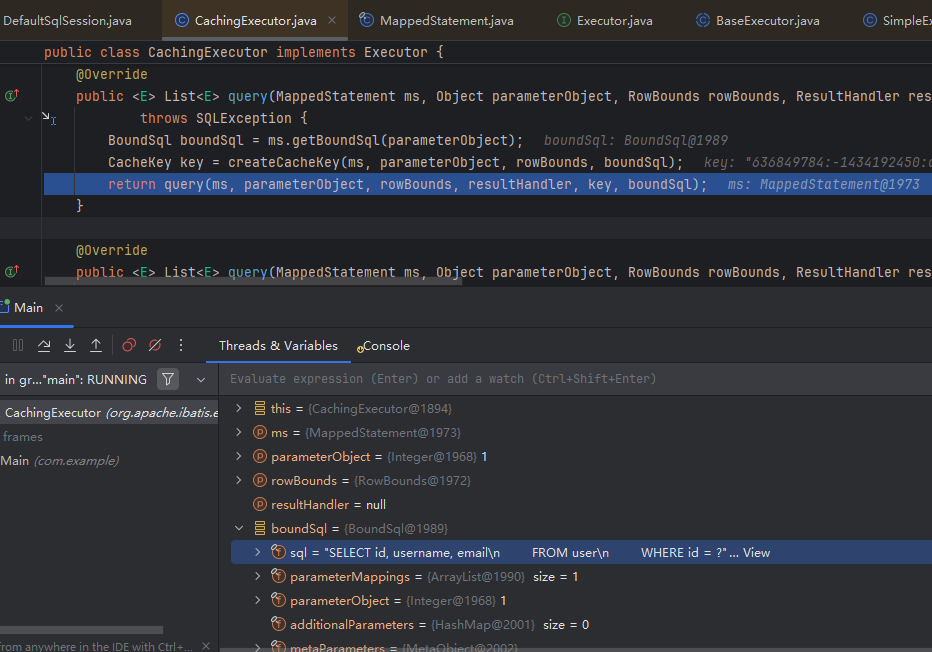932x652 pixels.
Task: Click the override gutter icon beside first query method
Action: tap(12, 95)
